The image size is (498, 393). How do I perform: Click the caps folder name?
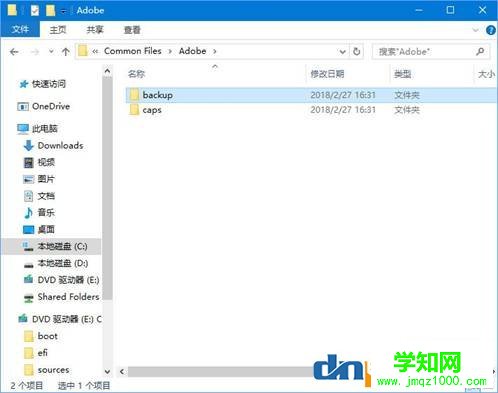click(152, 110)
